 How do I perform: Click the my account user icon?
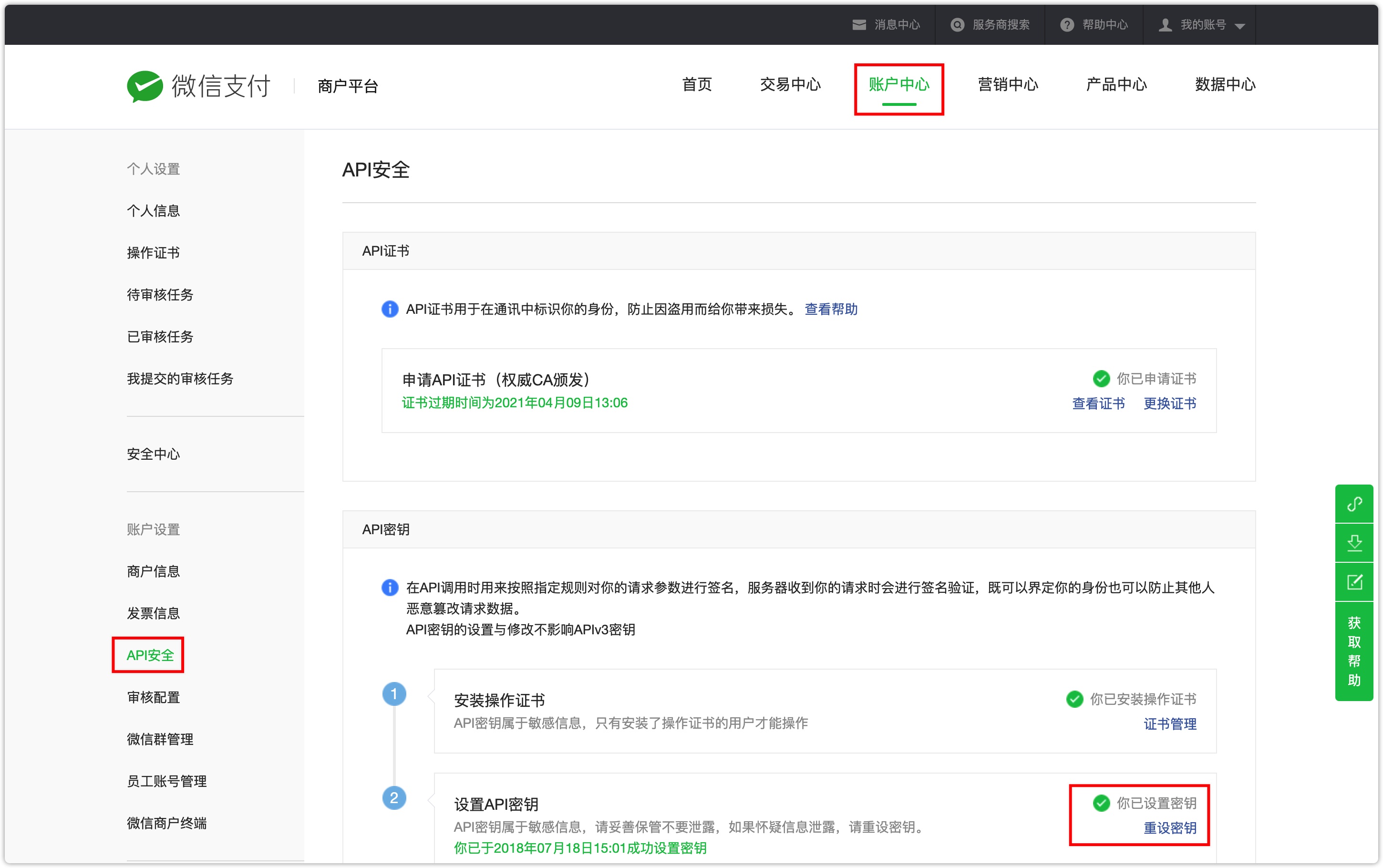1165,25
